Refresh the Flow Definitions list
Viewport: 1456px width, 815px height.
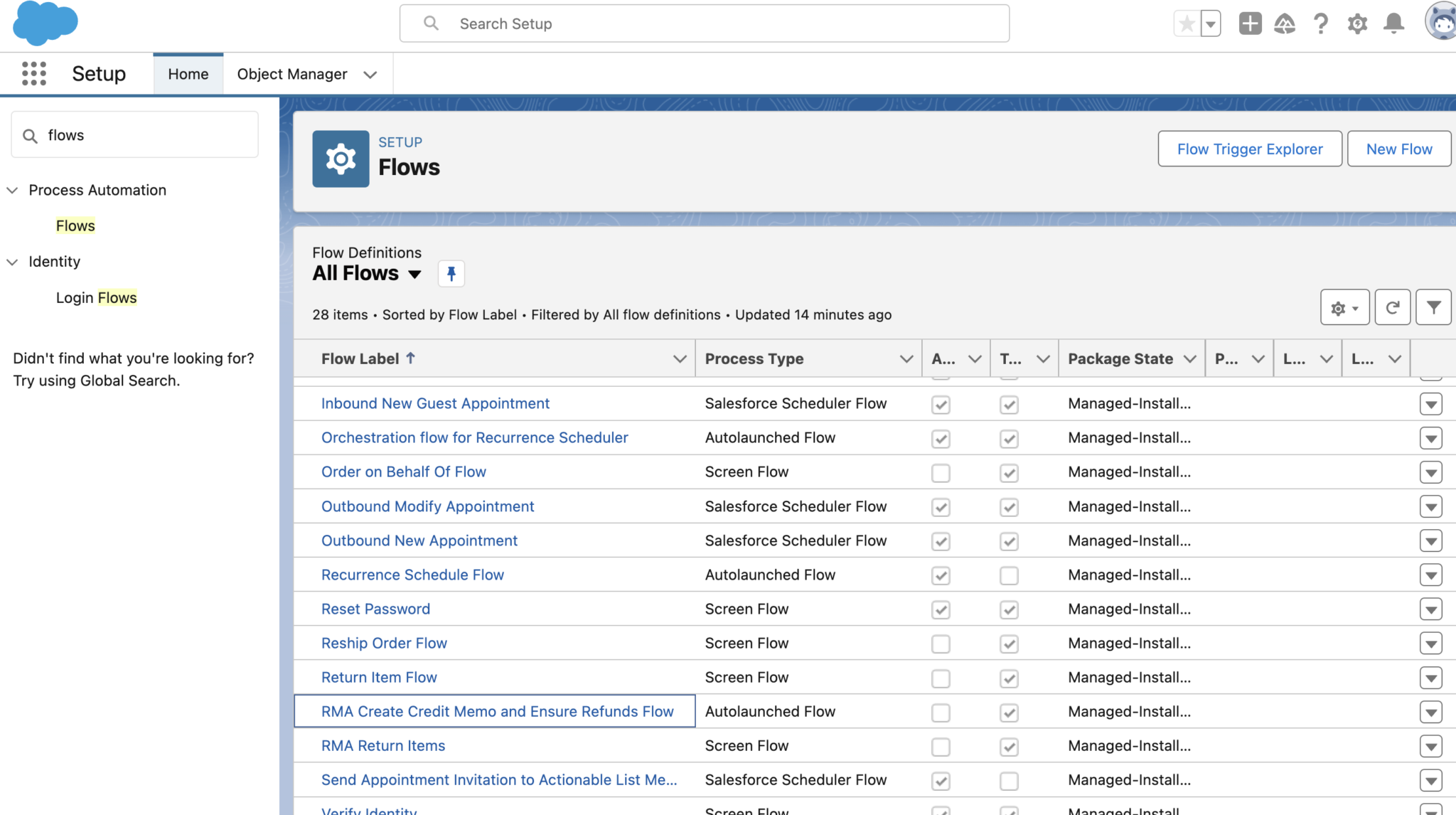tap(1393, 307)
